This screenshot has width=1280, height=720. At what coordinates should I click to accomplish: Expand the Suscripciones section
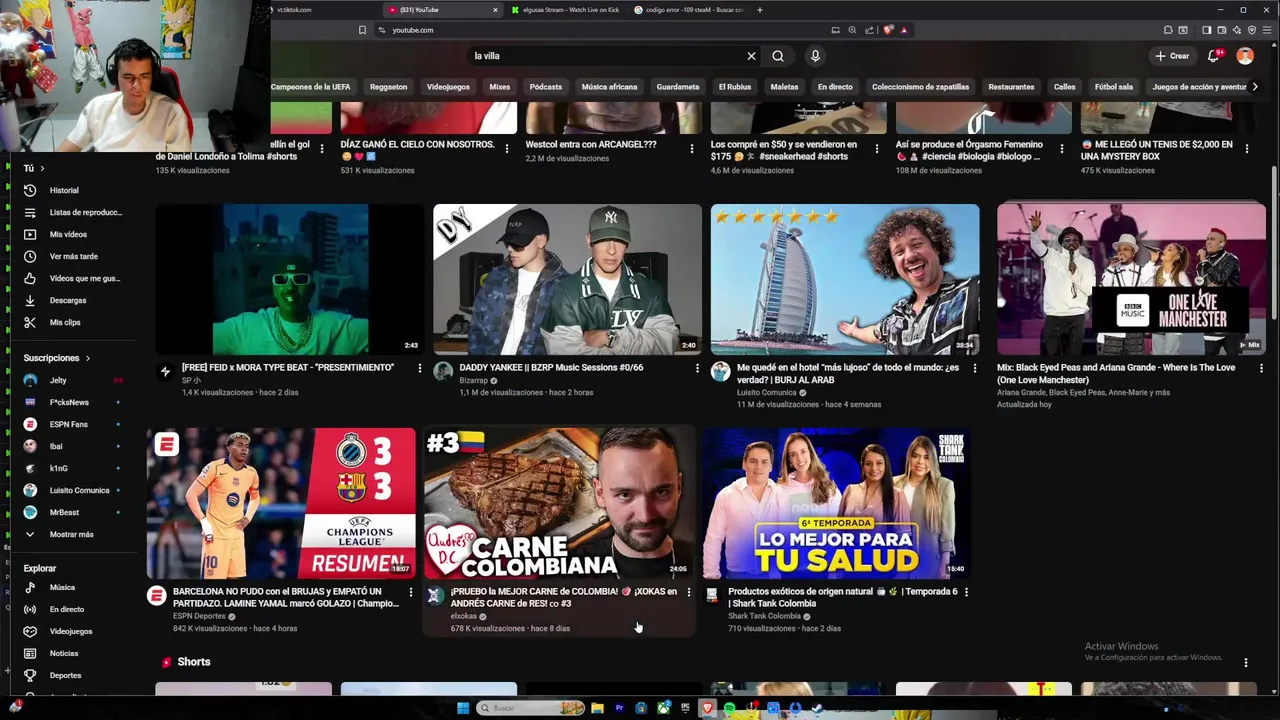tap(57, 358)
